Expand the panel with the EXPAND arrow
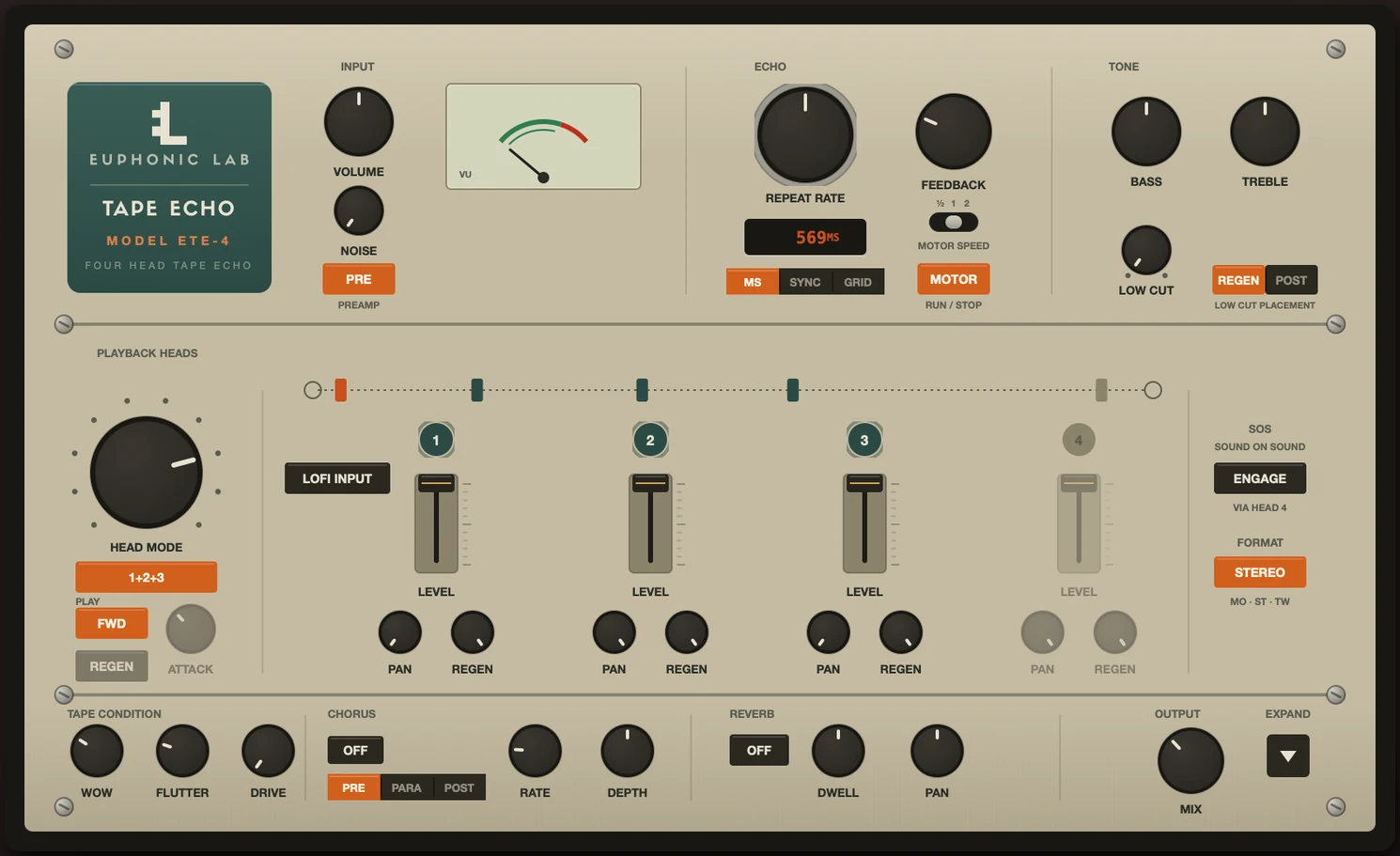 click(x=1287, y=755)
